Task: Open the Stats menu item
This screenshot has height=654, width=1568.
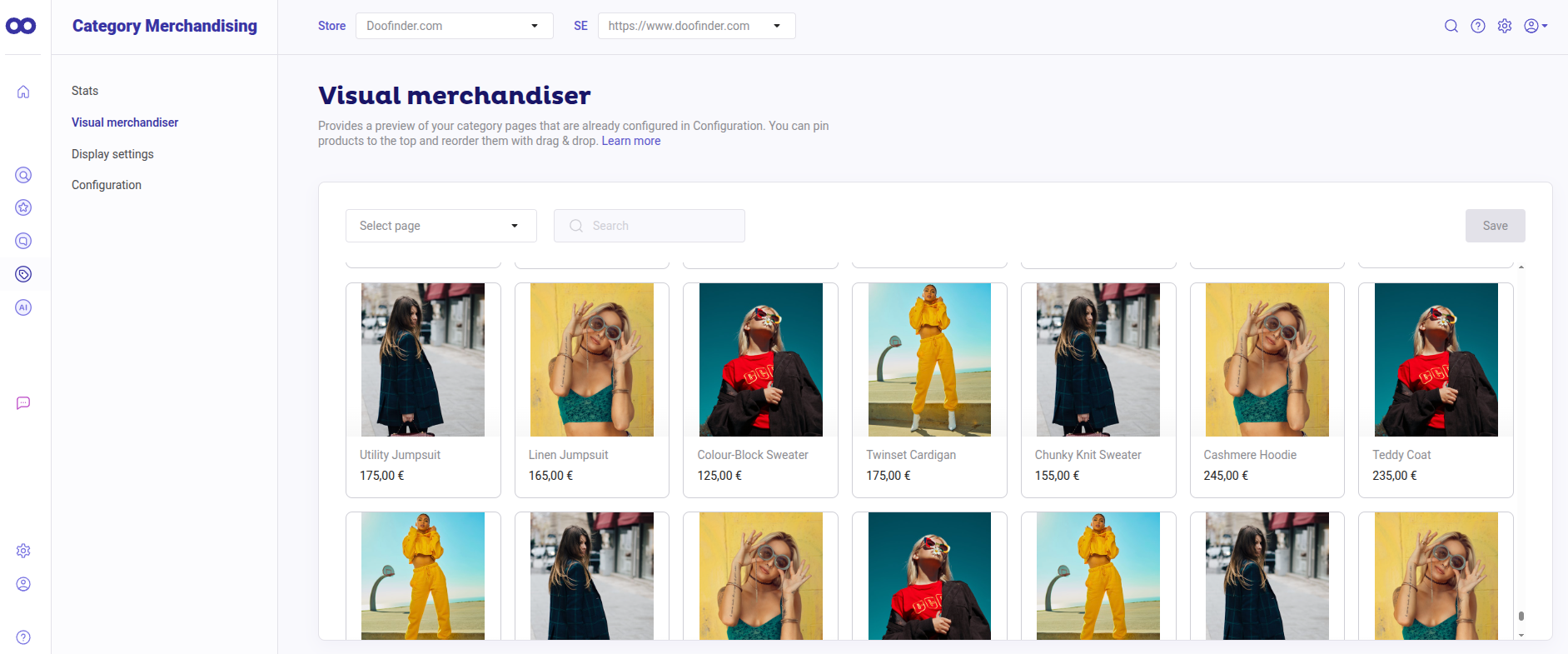Action: tap(85, 91)
